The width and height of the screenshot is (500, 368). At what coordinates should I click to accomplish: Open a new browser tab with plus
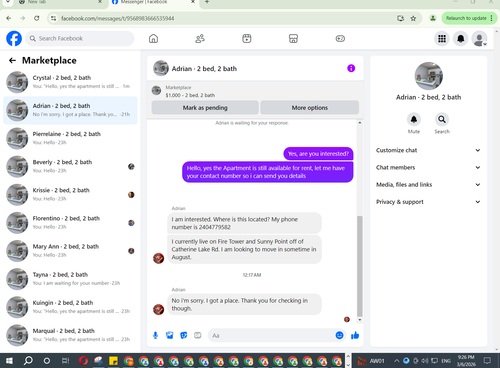click(x=207, y=2)
